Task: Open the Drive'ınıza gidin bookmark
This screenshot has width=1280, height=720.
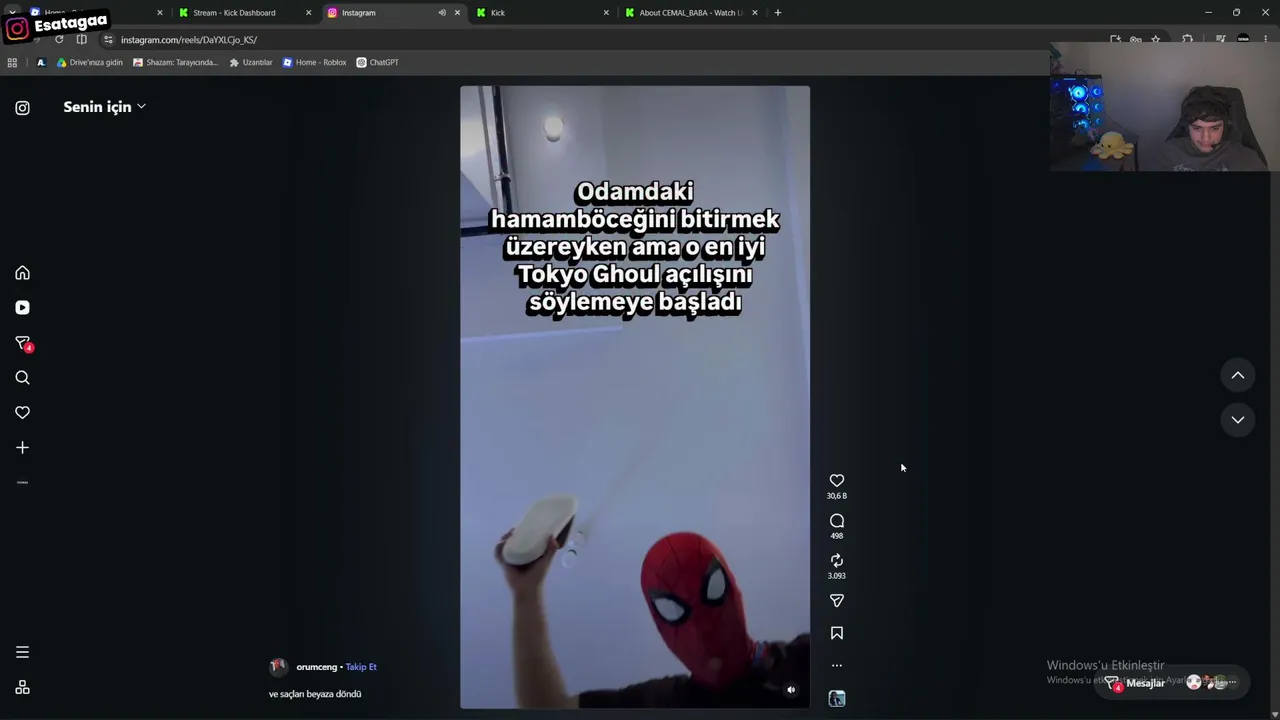Action: tap(90, 62)
